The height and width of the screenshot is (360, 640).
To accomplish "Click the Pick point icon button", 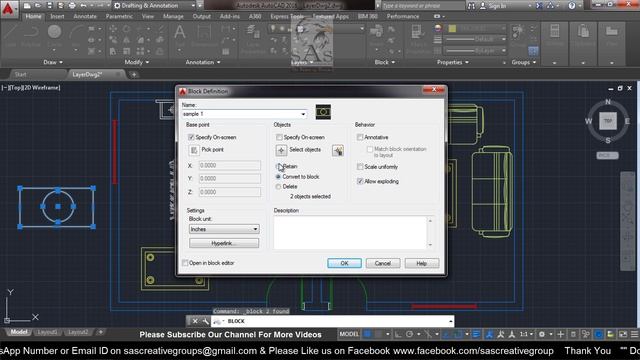I will [194, 150].
